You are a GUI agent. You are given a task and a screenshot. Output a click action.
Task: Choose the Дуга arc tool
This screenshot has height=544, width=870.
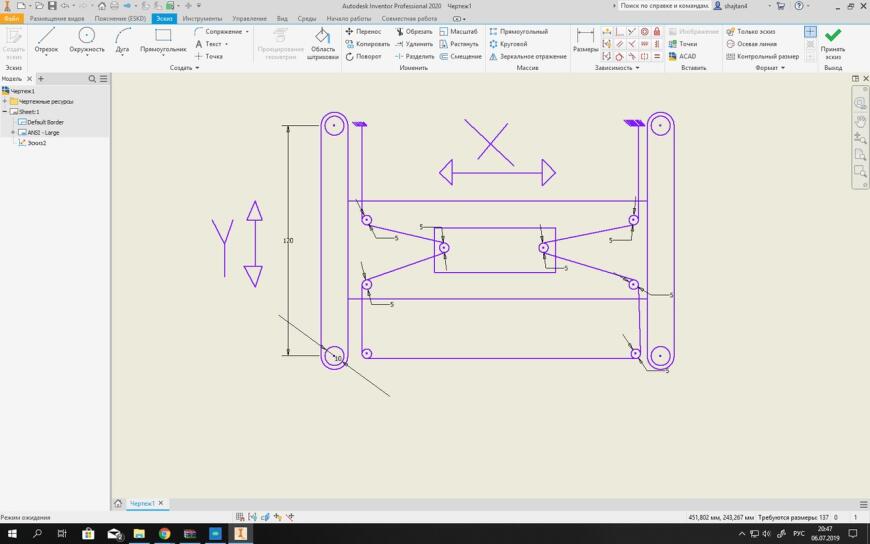click(122, 41)
